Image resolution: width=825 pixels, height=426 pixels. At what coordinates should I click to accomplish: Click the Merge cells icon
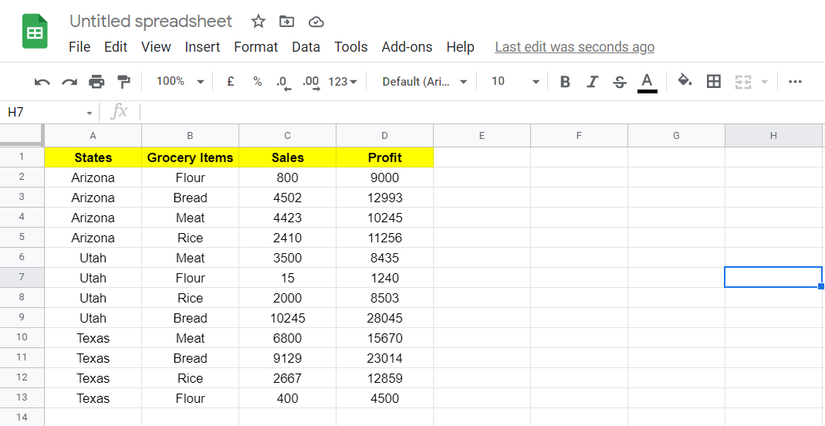pos(743,82)
